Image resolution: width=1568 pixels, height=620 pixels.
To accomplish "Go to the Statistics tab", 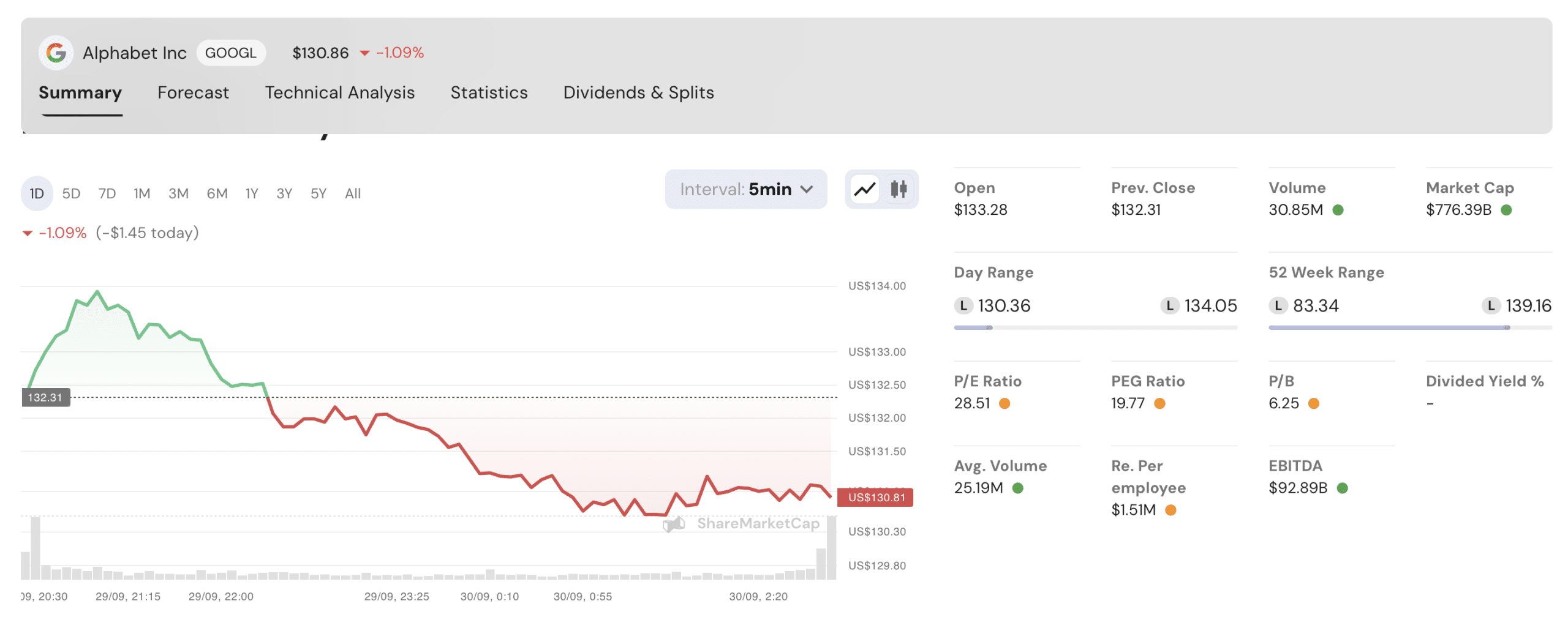I will click(489, 92).
